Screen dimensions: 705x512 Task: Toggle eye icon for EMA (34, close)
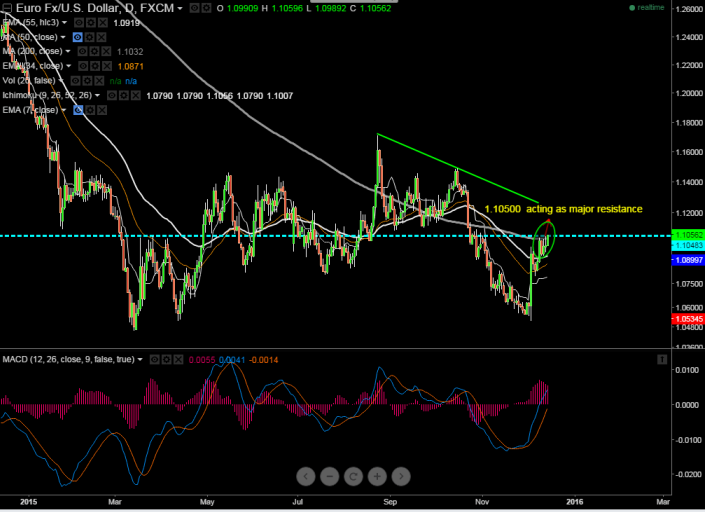click(83, 66)
